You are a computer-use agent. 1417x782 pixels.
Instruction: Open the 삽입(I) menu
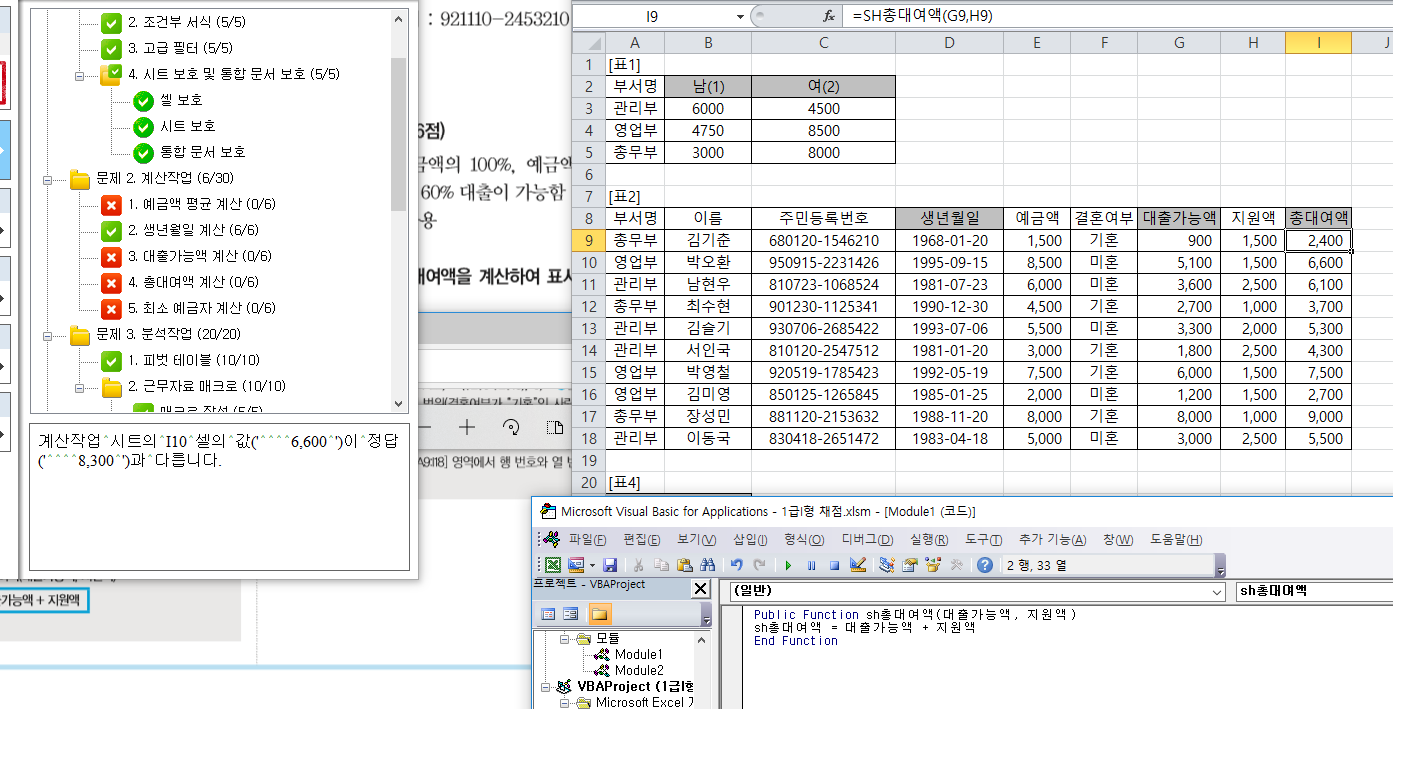[x=750, y=539]
